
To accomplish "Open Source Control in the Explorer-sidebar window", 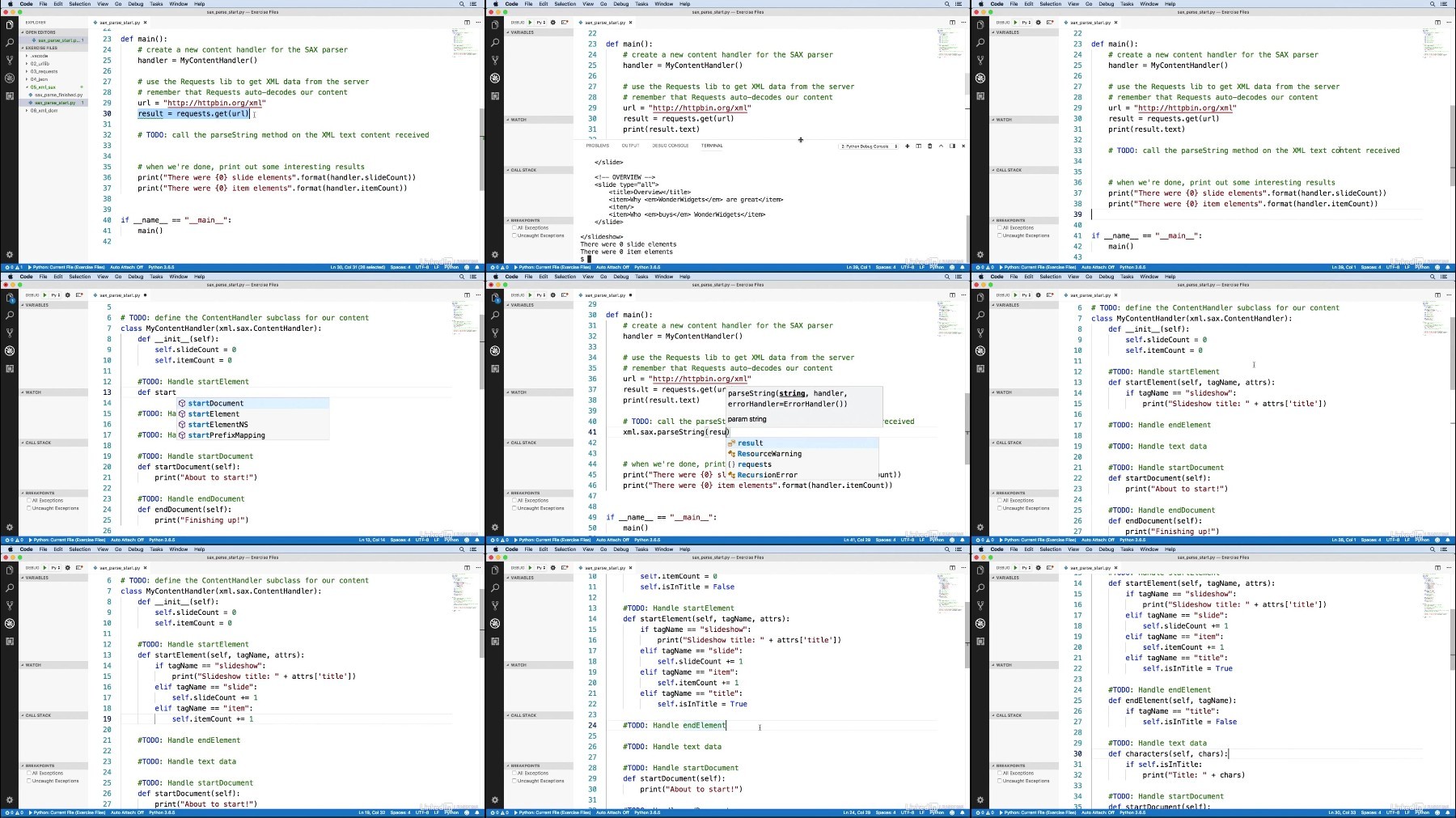I will pos(10,60).
